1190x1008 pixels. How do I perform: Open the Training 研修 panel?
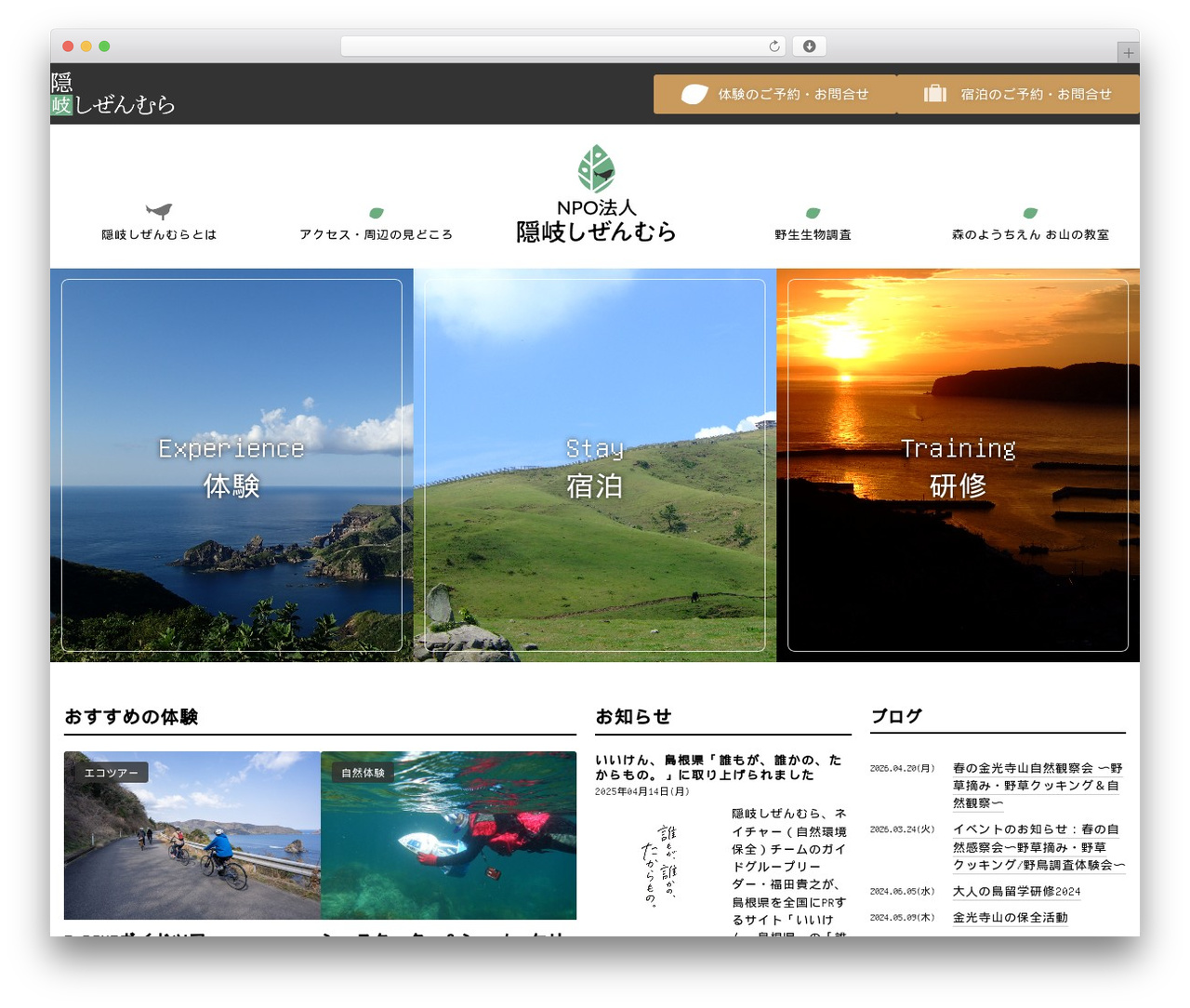(x=958, y=465)
